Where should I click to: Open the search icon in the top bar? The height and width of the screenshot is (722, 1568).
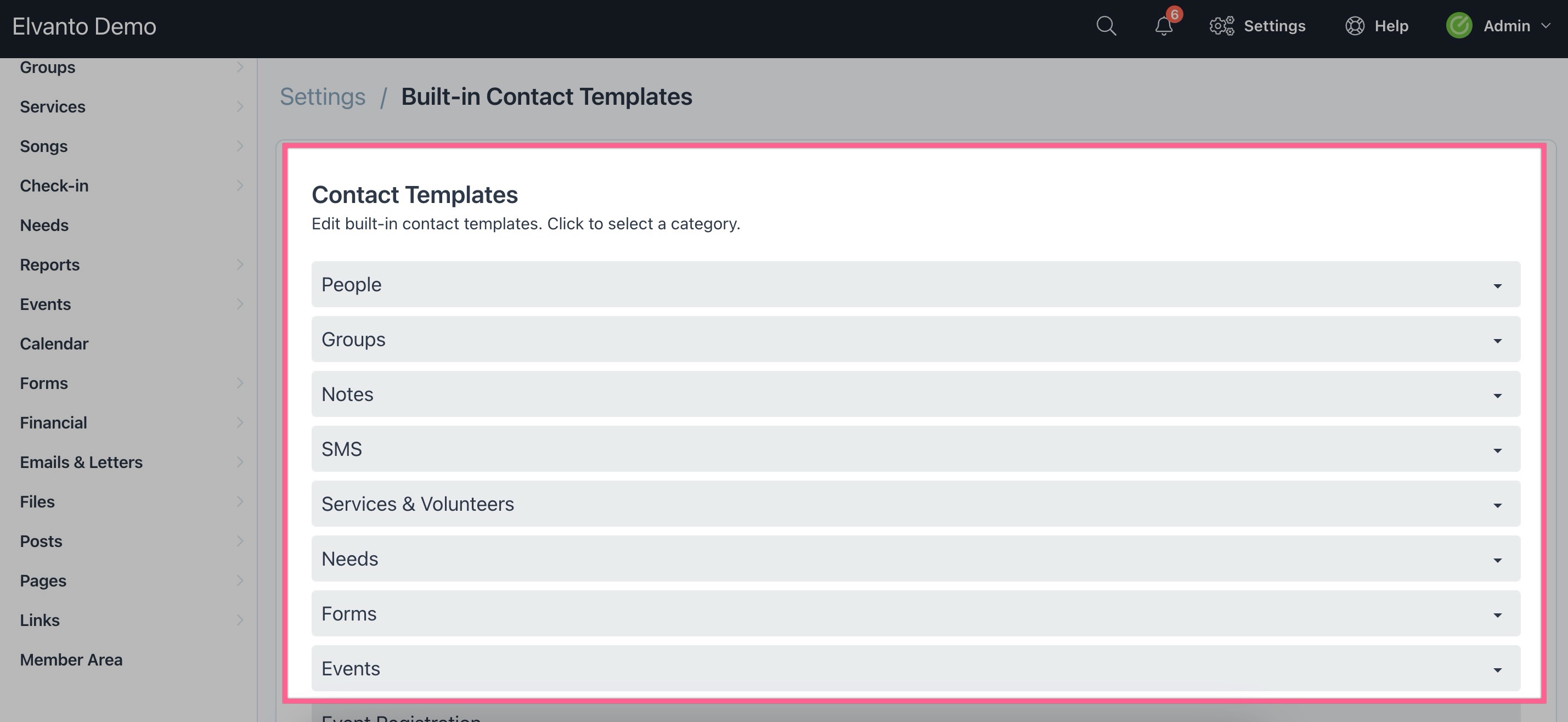coord(1107,26)
